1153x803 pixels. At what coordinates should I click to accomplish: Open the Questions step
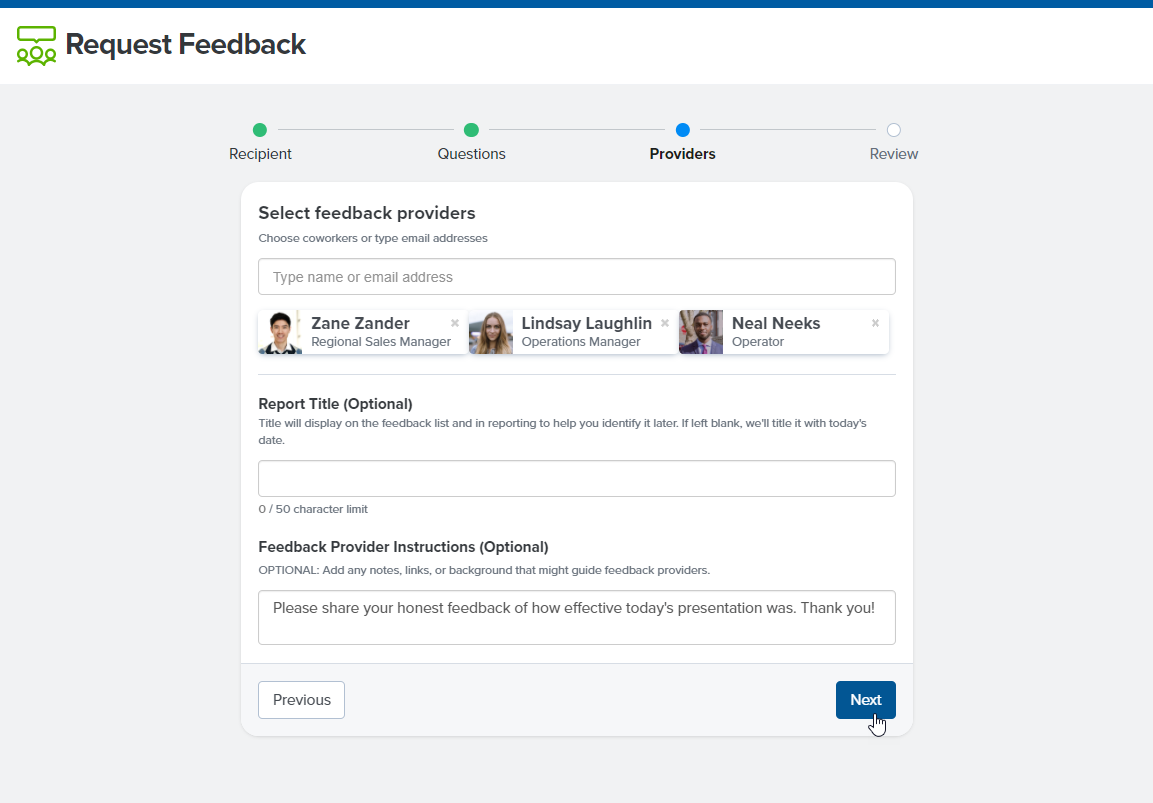(x=471, y=154)
